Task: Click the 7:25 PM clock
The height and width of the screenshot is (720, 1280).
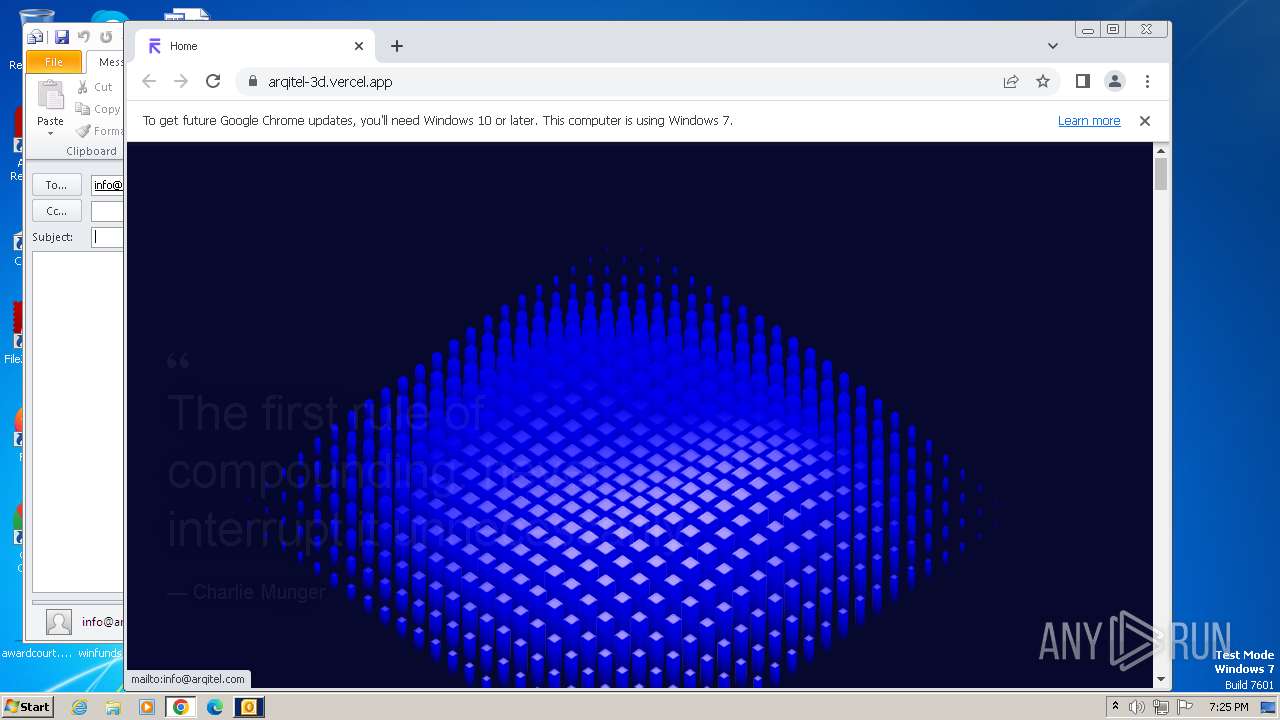Action: [1228, 707]
